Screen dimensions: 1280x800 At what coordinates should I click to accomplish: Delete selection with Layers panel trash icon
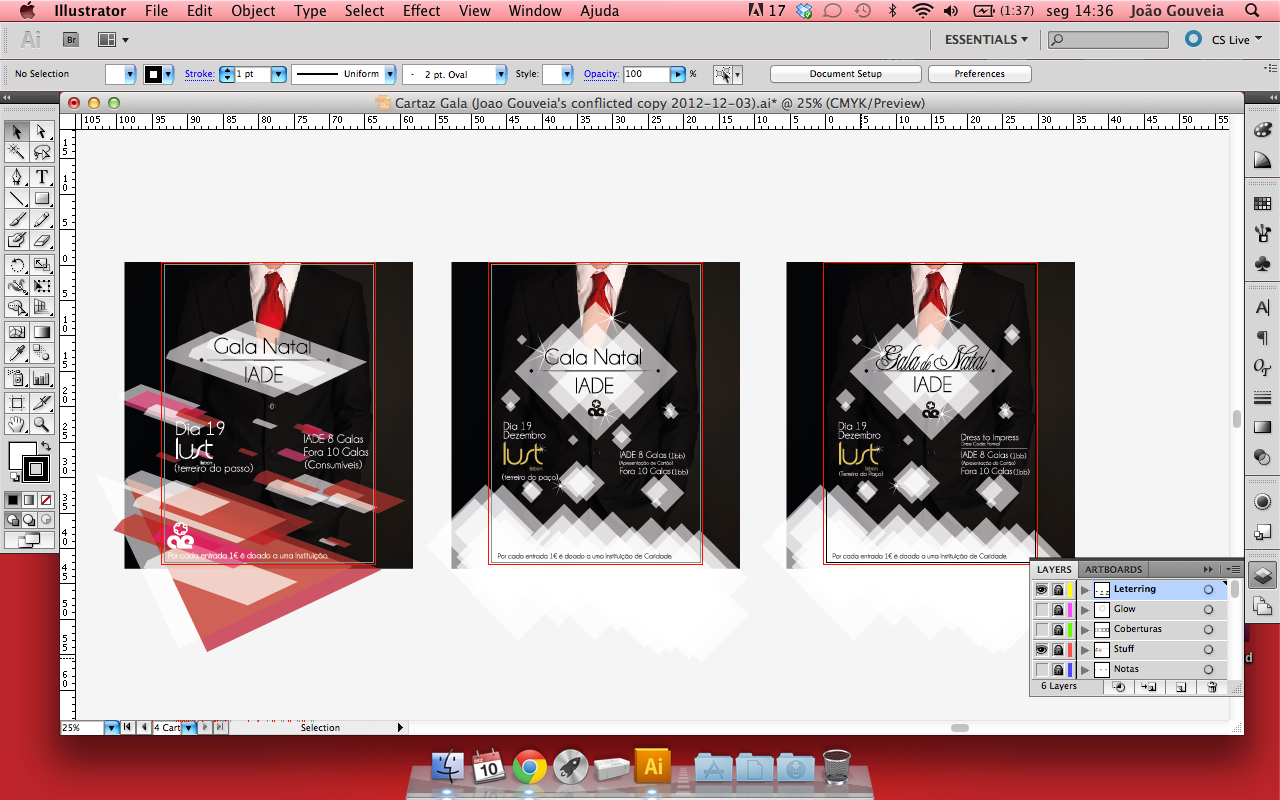[x=1212, y=687]
